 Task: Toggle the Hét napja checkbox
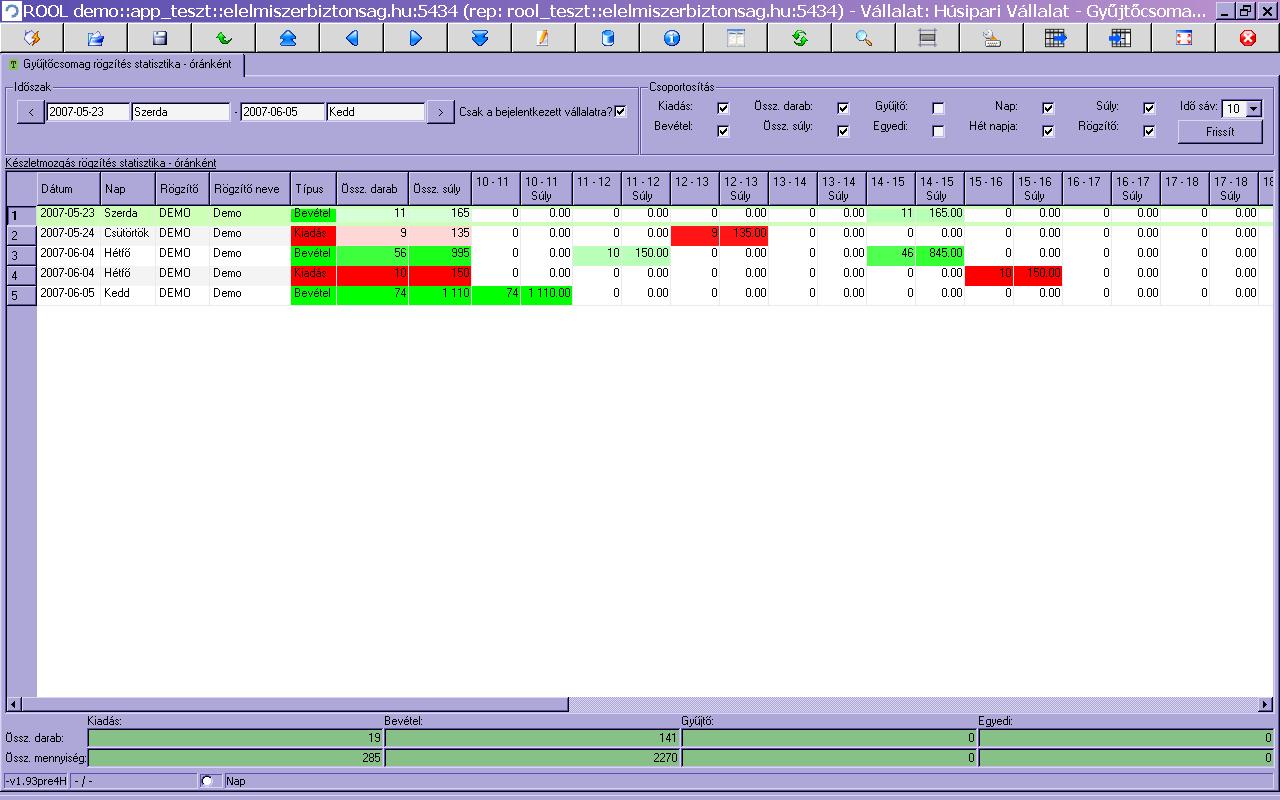[x=1048, y=131]
